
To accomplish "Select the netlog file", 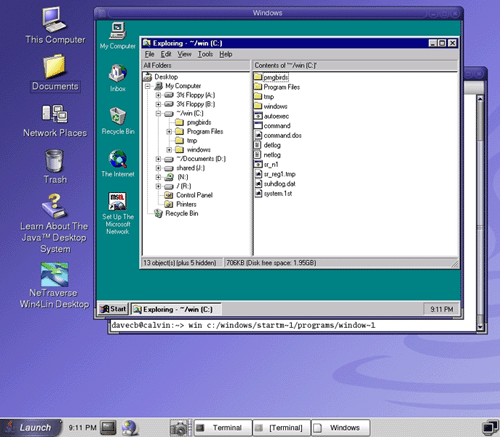I will pos(267,155).
